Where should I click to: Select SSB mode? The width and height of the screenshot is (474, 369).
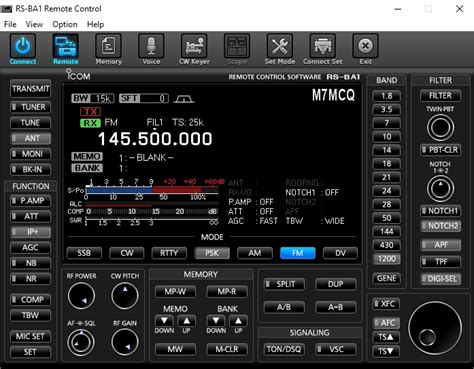tap(84, 253)
